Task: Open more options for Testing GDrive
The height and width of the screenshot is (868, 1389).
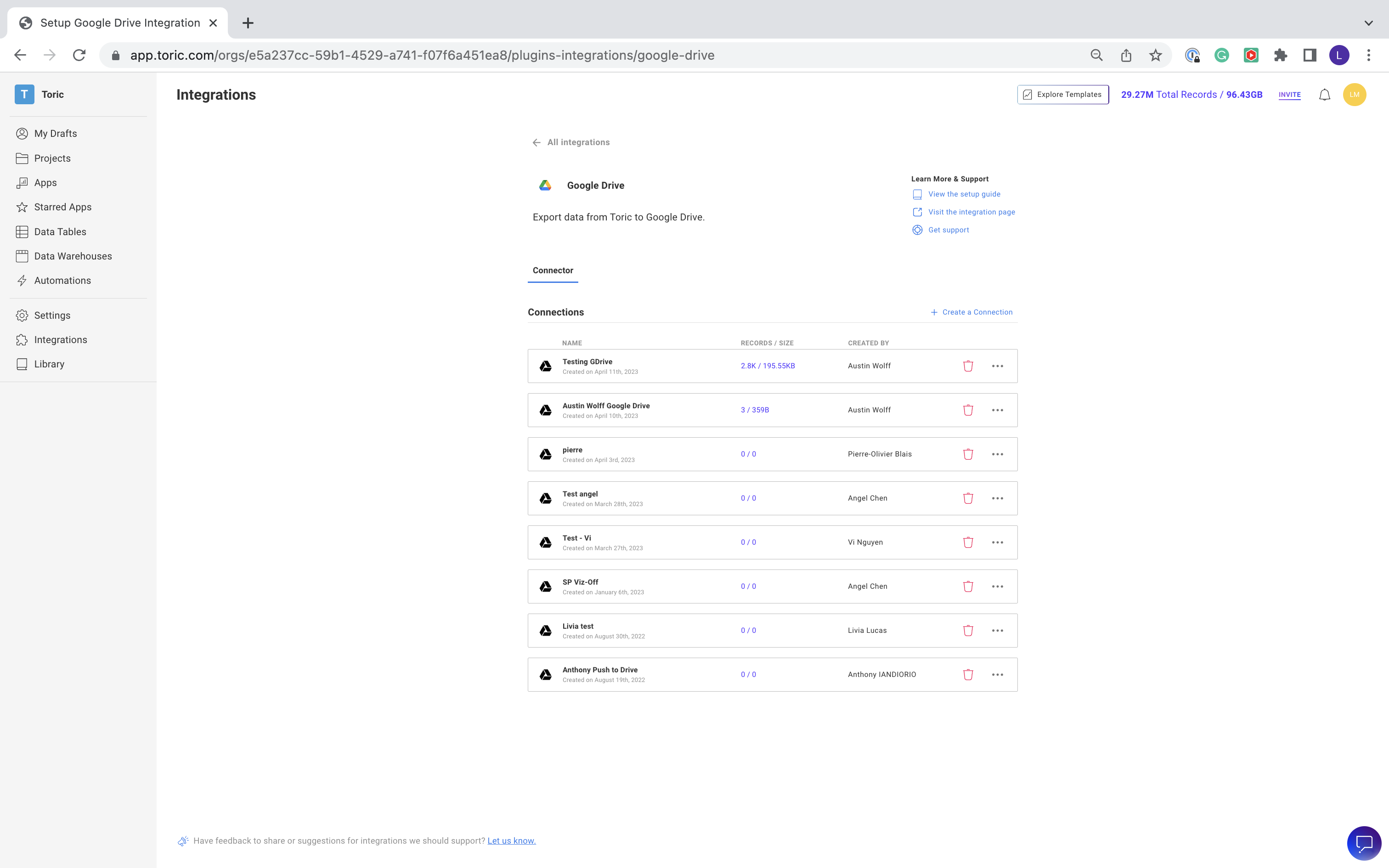Action: (998, 366)
